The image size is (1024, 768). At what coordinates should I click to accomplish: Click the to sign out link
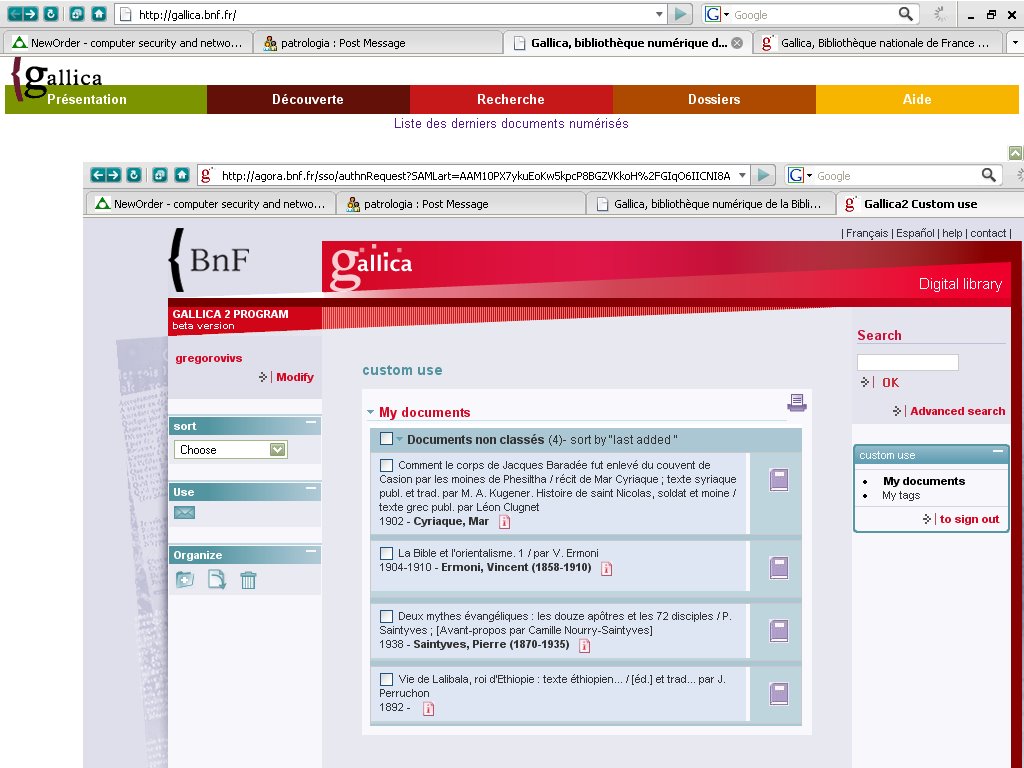pos(969,519)
